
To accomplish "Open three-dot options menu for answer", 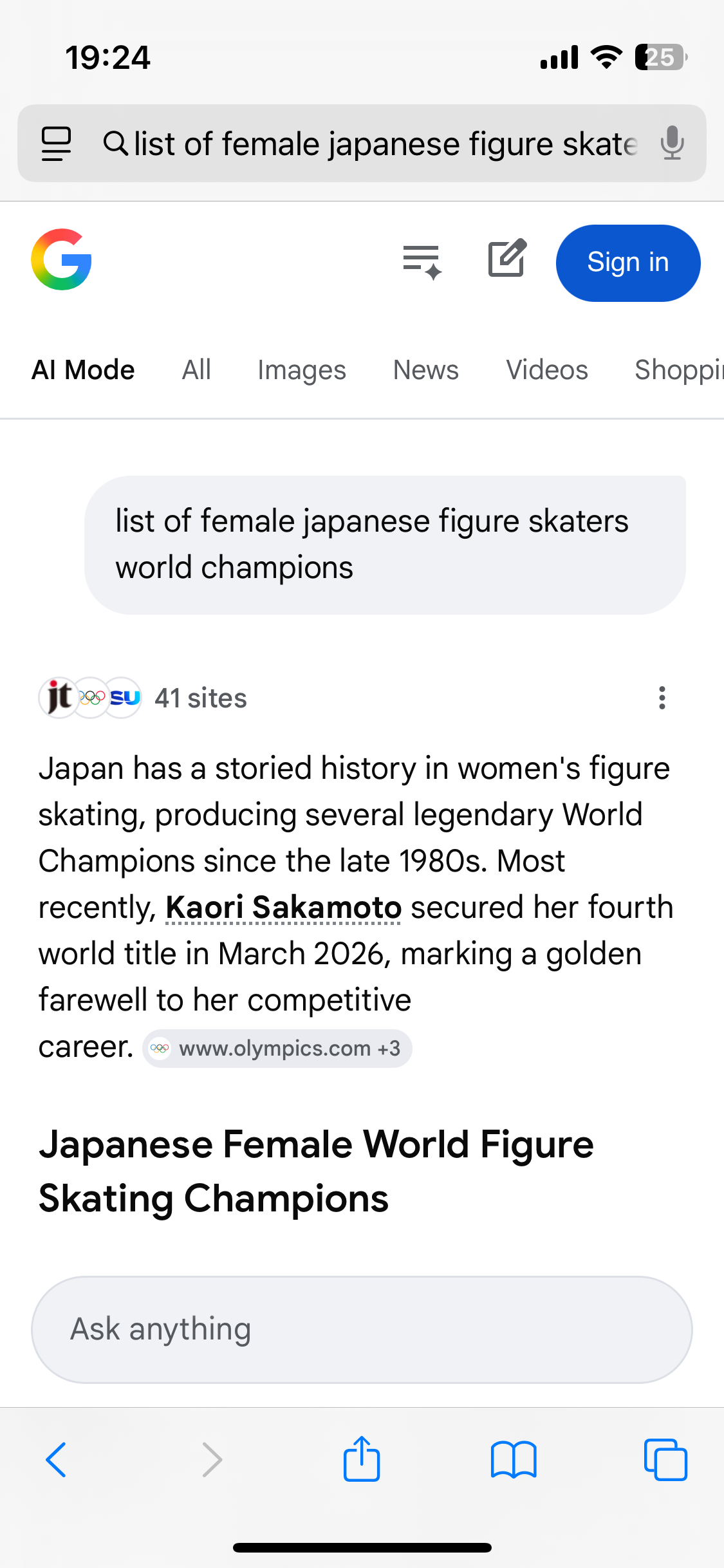I will (x=662, y=698).
